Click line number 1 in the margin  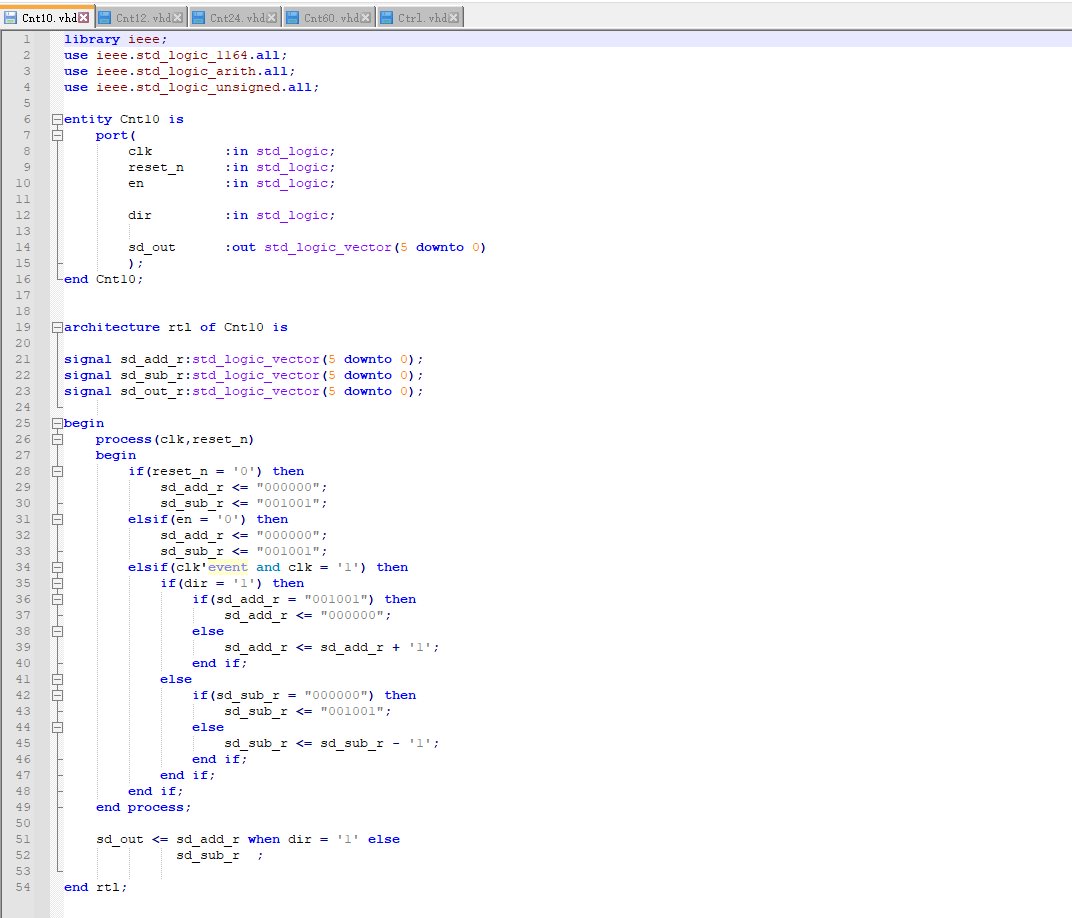point(27,39)
